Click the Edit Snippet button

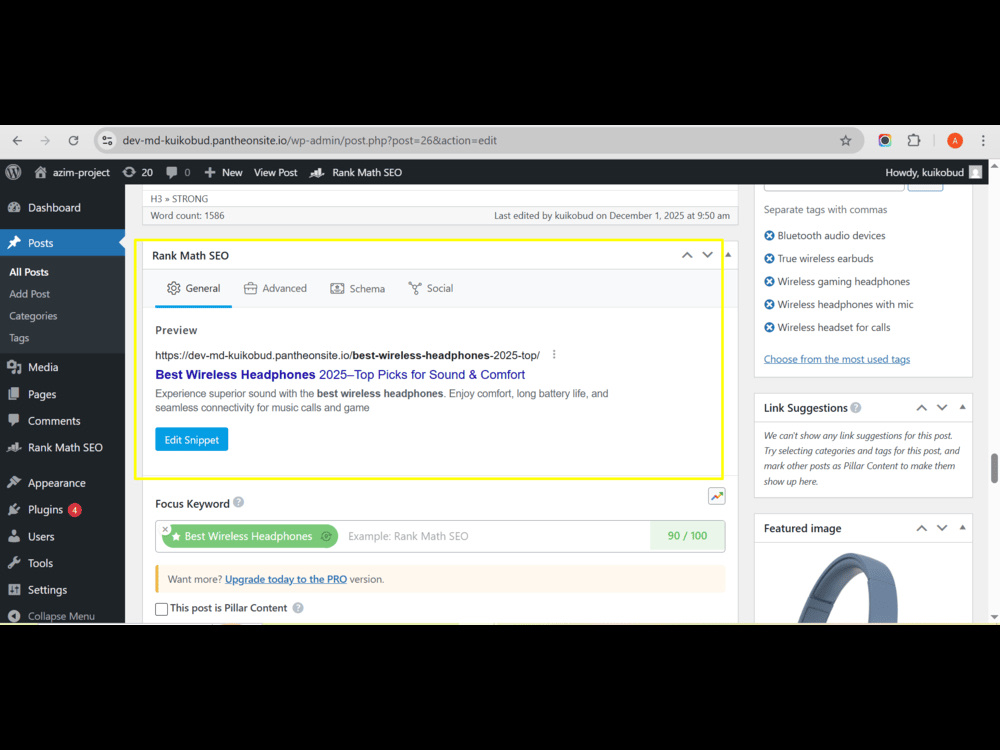191,439
